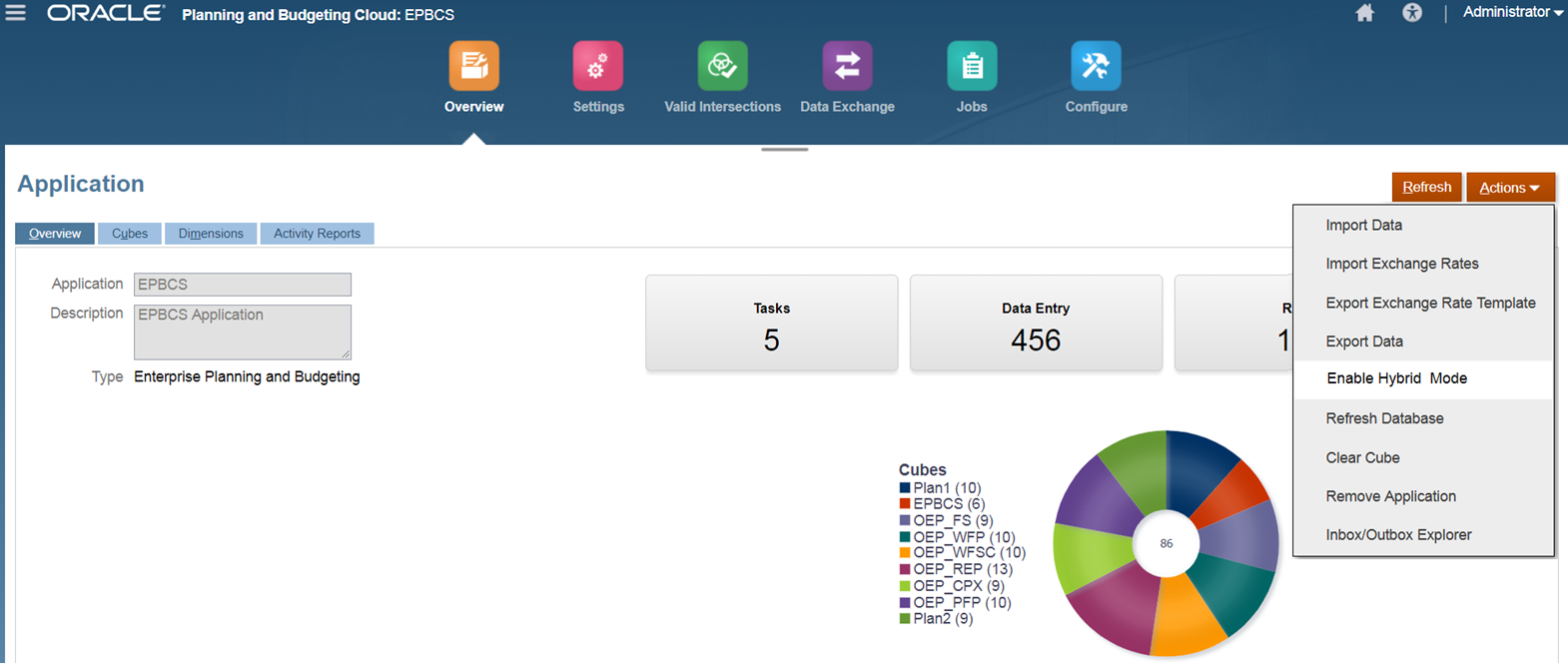
Task: Click the pie chart center total 86
Action: [1167, 544]
